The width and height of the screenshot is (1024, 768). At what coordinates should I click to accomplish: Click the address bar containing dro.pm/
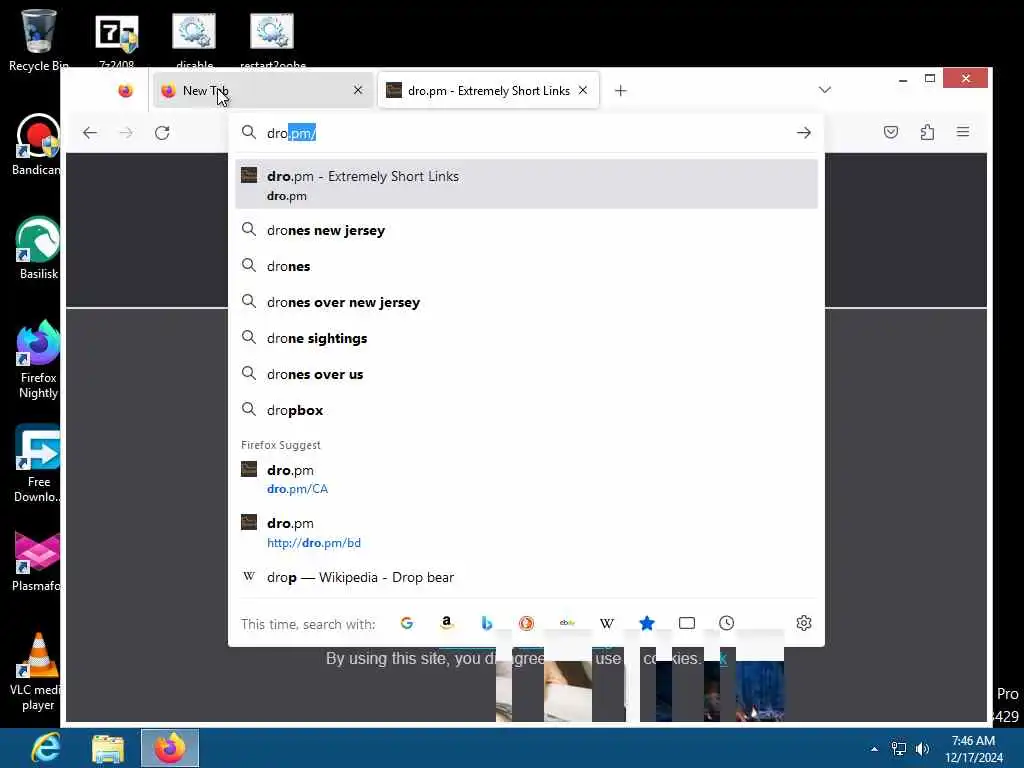(x=526, y=133)
